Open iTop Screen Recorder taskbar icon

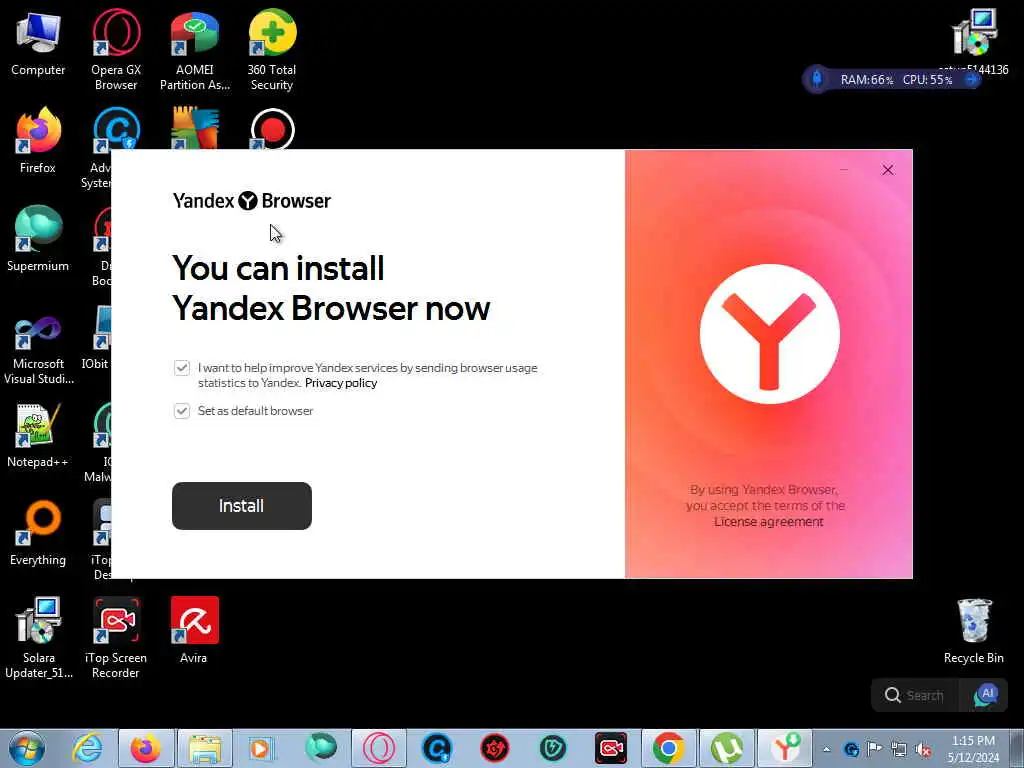(611, 748)
